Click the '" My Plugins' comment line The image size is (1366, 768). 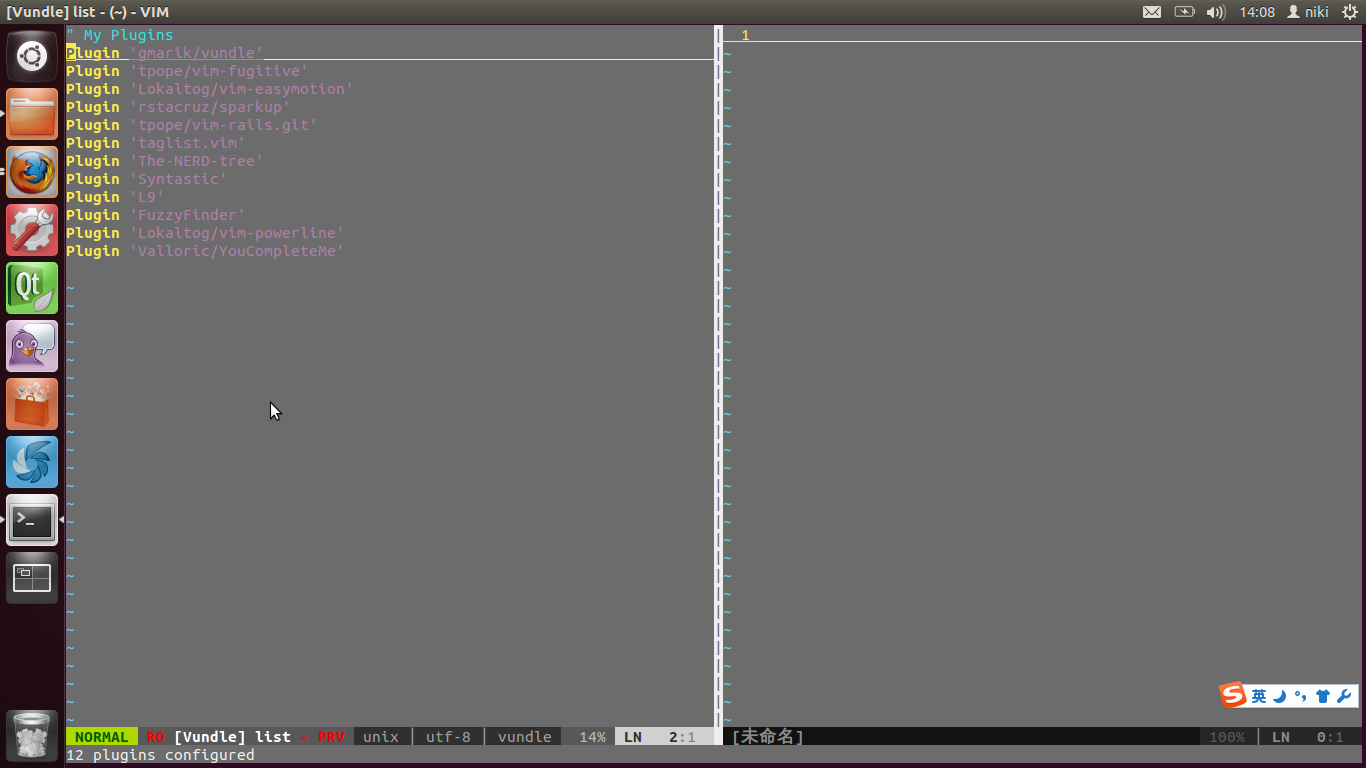120,35
